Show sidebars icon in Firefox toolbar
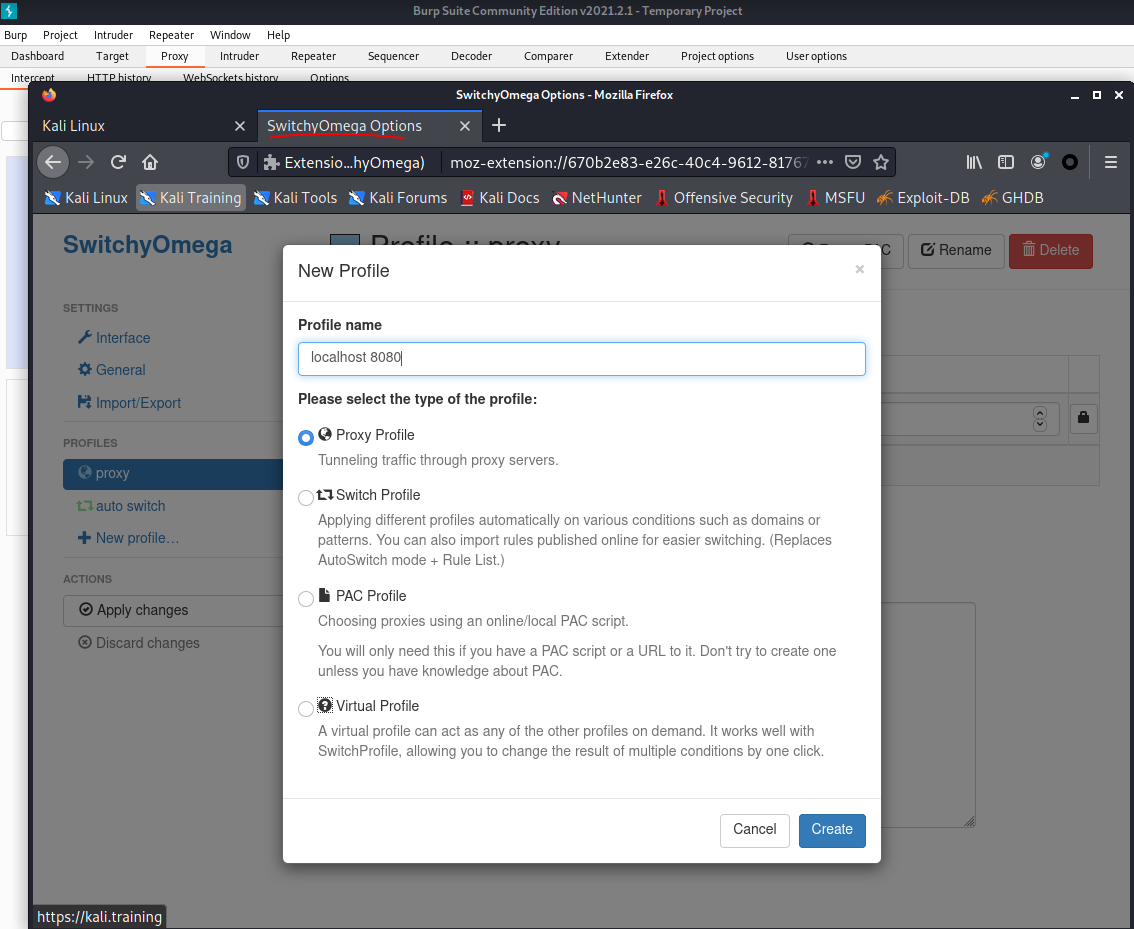The image size is (1134, 929). point(1005,162)
